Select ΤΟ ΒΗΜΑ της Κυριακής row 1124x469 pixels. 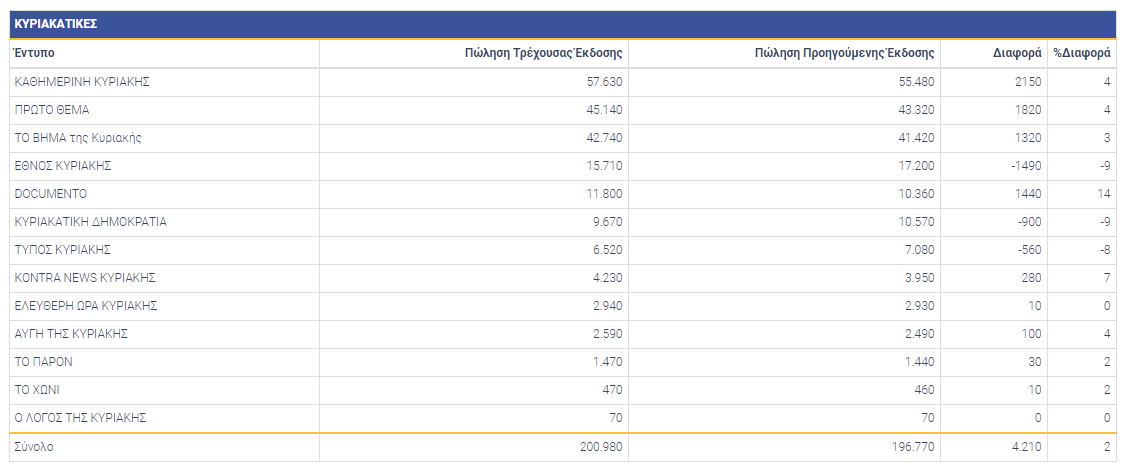click(x=78, y=138)
